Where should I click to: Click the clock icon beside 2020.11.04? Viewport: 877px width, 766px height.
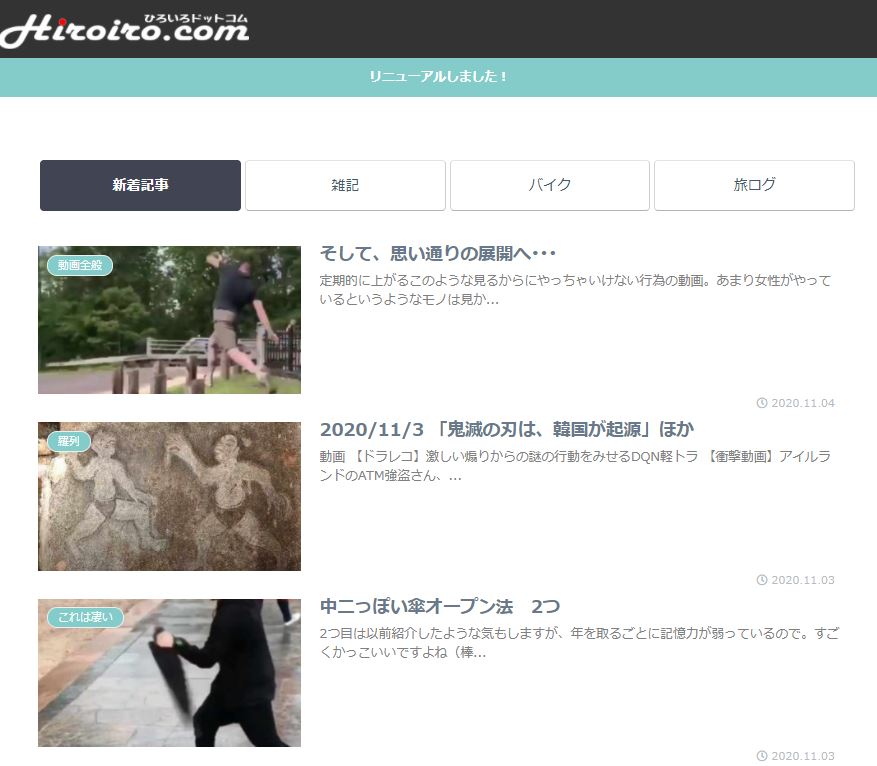[762, 403]
